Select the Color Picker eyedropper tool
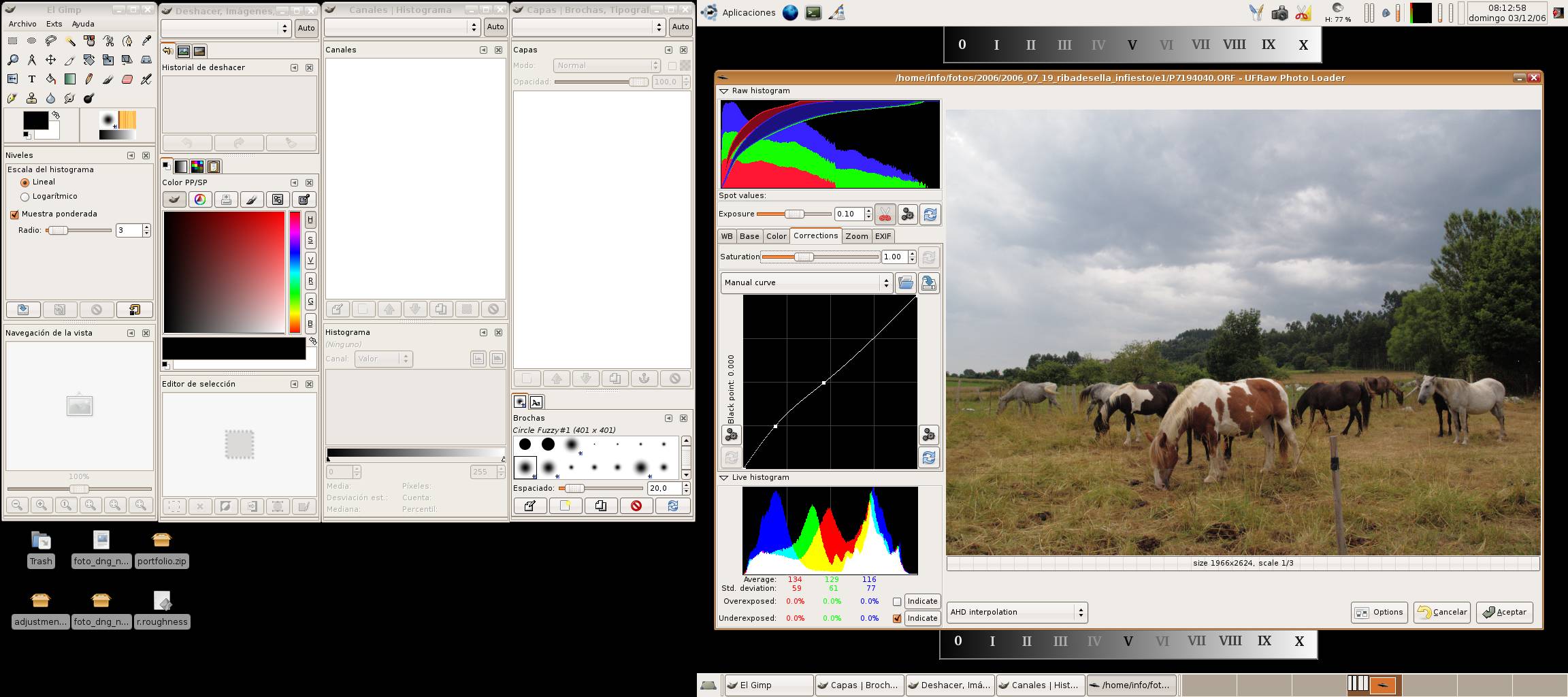Viewport: 1568px width, 697px height. tap(146, 41)
